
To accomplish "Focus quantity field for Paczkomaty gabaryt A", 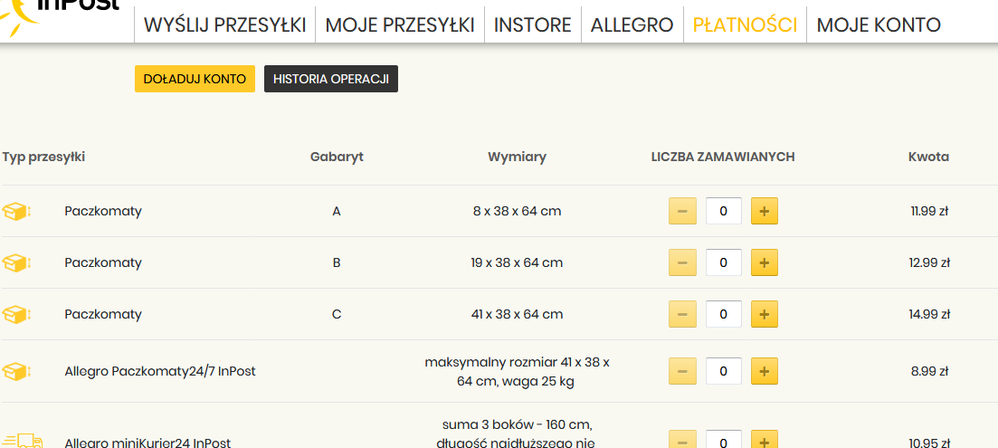I will pos(724,211).
